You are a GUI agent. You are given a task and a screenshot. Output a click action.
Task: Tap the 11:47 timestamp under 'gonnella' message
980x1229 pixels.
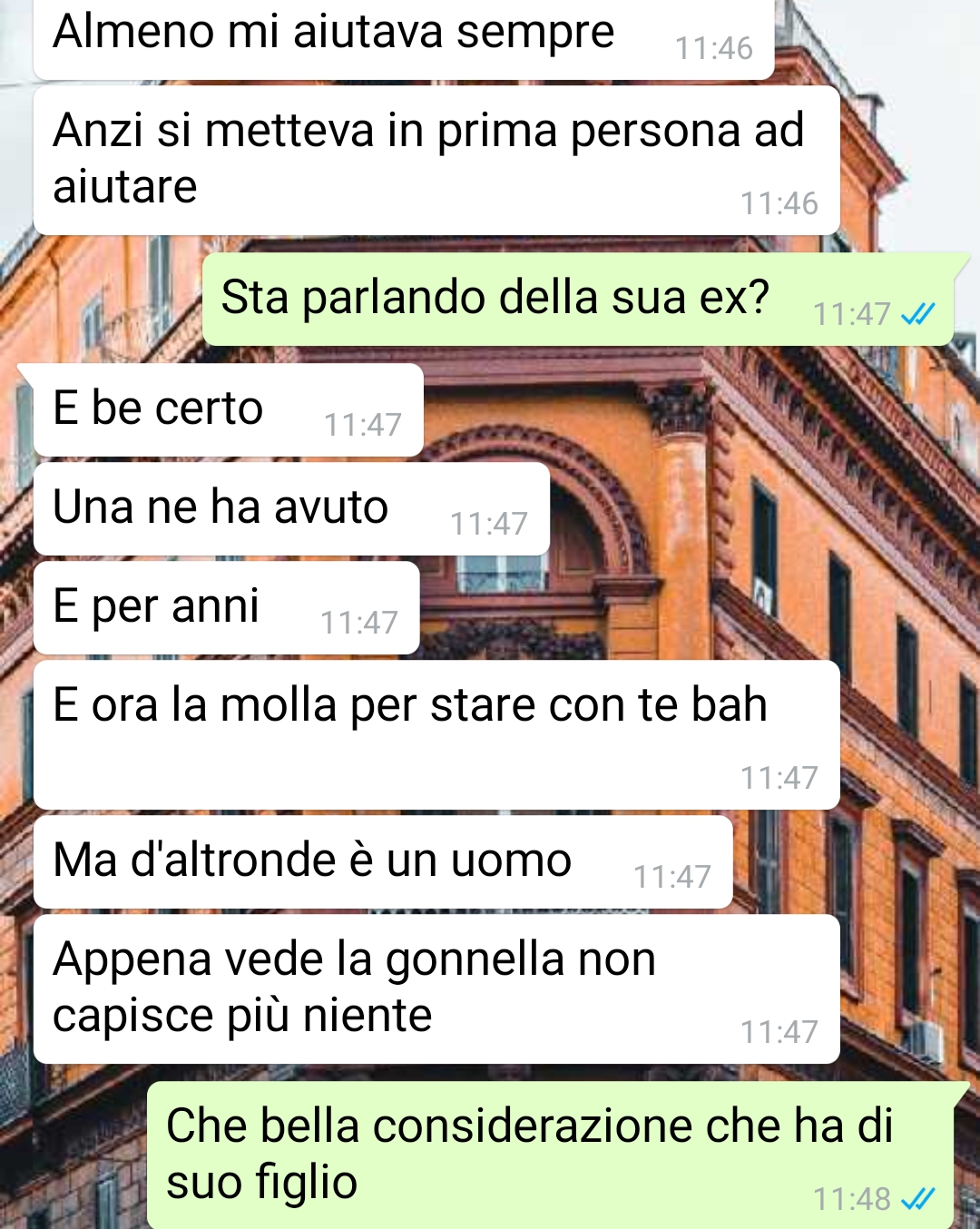click(779, 1032)
